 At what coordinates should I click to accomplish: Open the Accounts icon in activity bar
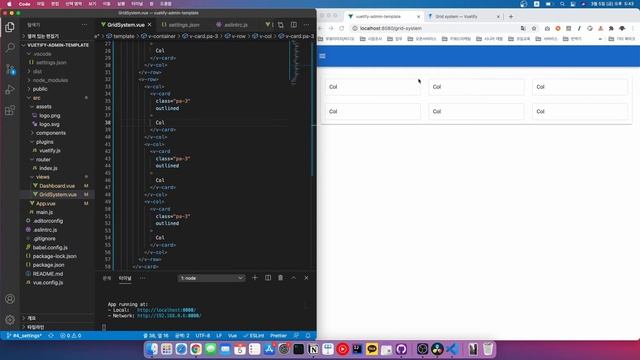tap(10, 299)
